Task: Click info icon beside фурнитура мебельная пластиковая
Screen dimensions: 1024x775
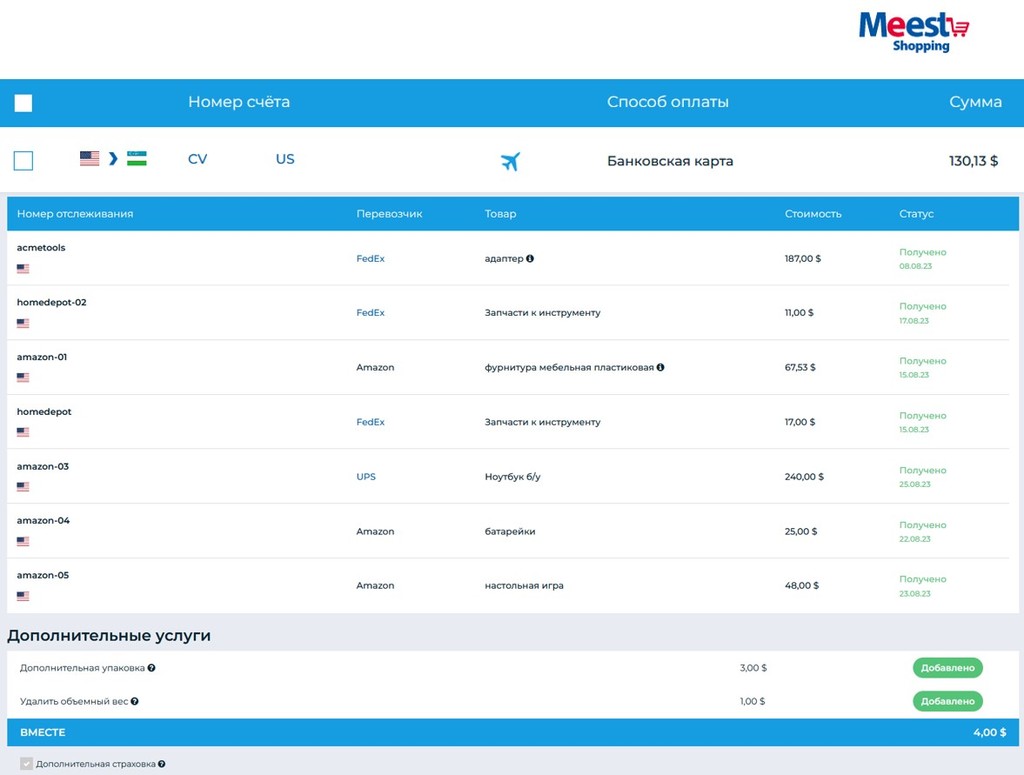Action: click(x=660, y=368)
